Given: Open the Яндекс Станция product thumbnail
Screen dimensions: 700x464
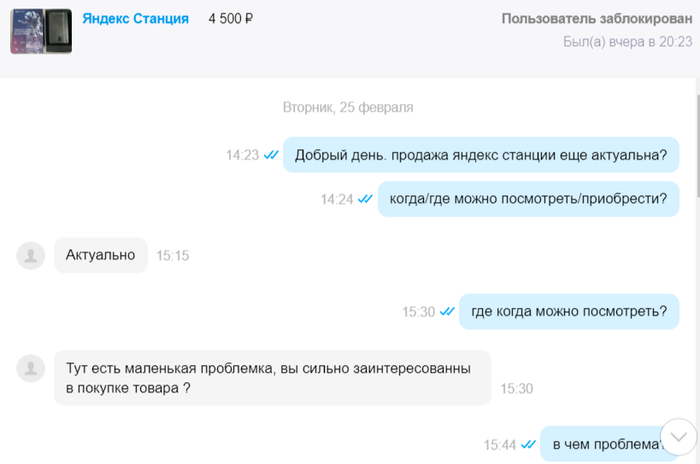Looking at the screenshot, I should click(40, 30).
